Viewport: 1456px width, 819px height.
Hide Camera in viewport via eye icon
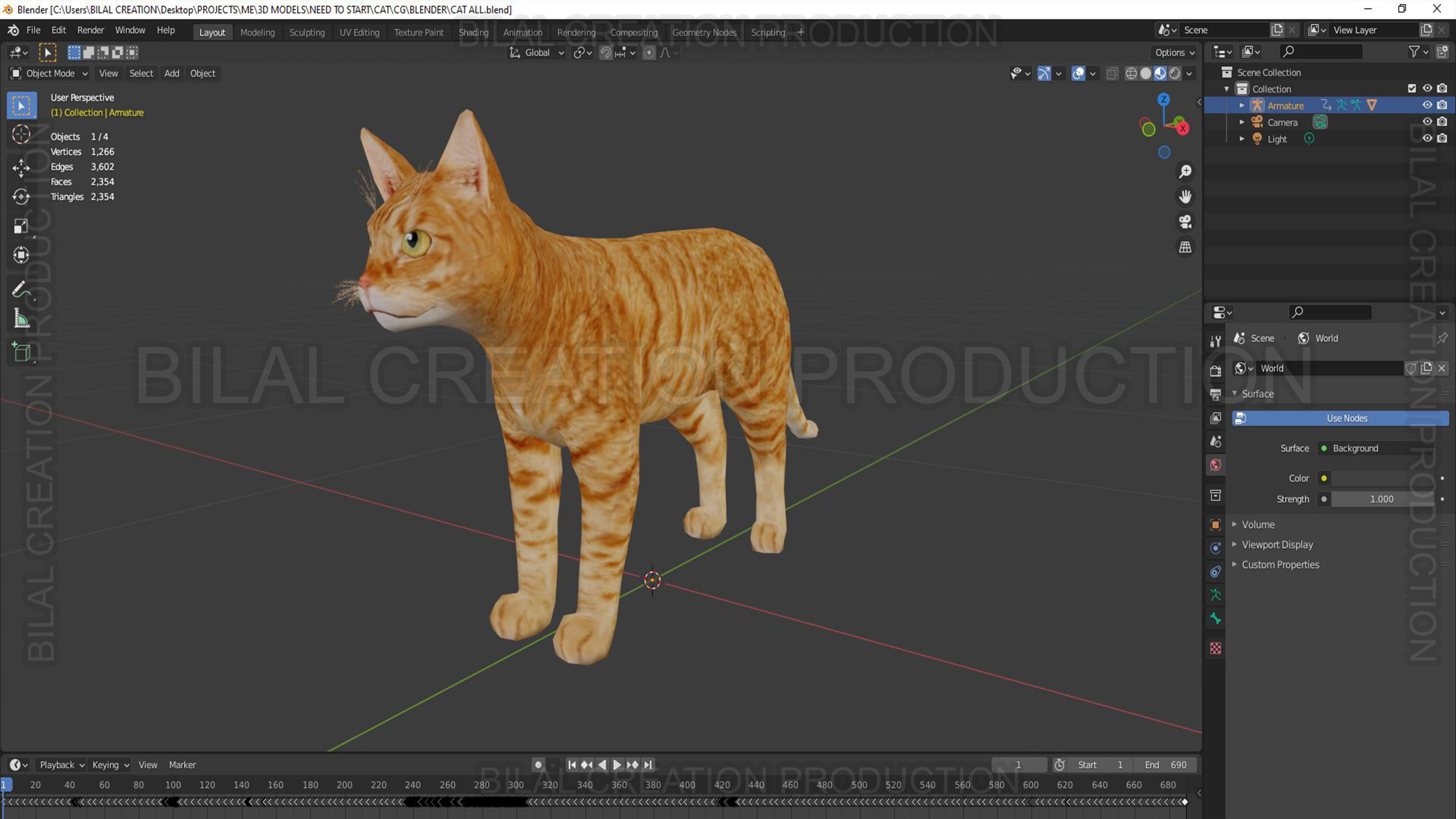pos(1426,121)
